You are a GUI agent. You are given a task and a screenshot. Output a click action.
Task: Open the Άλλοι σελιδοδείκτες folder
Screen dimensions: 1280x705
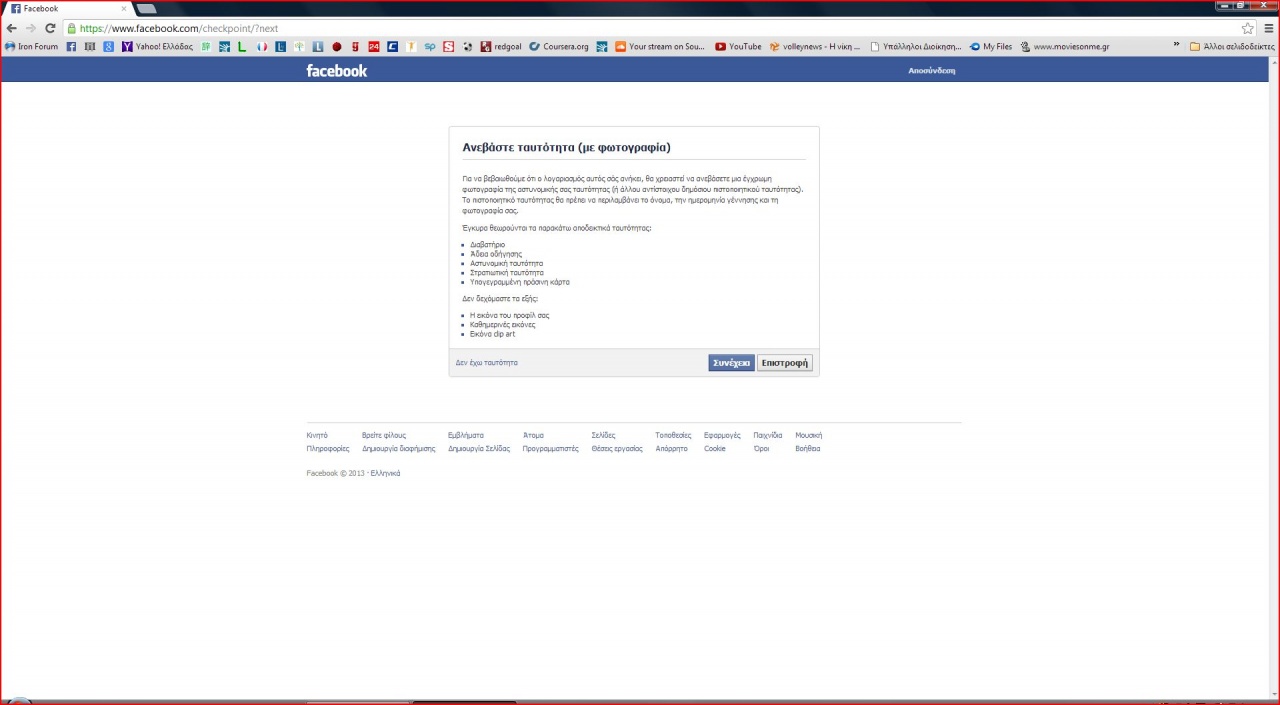pos(1232,46)
